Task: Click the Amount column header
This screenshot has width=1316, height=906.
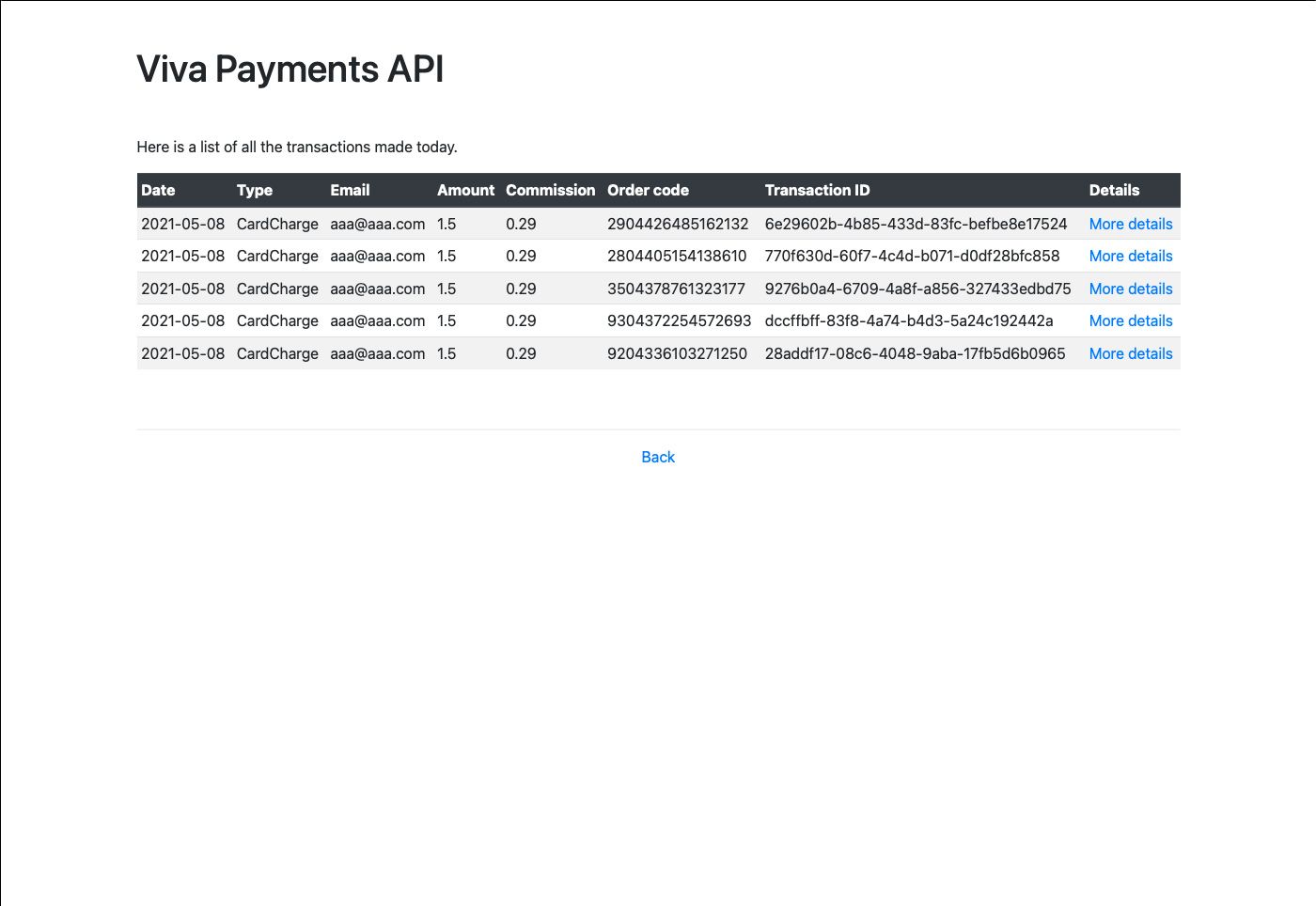Action: pos(465,190)
